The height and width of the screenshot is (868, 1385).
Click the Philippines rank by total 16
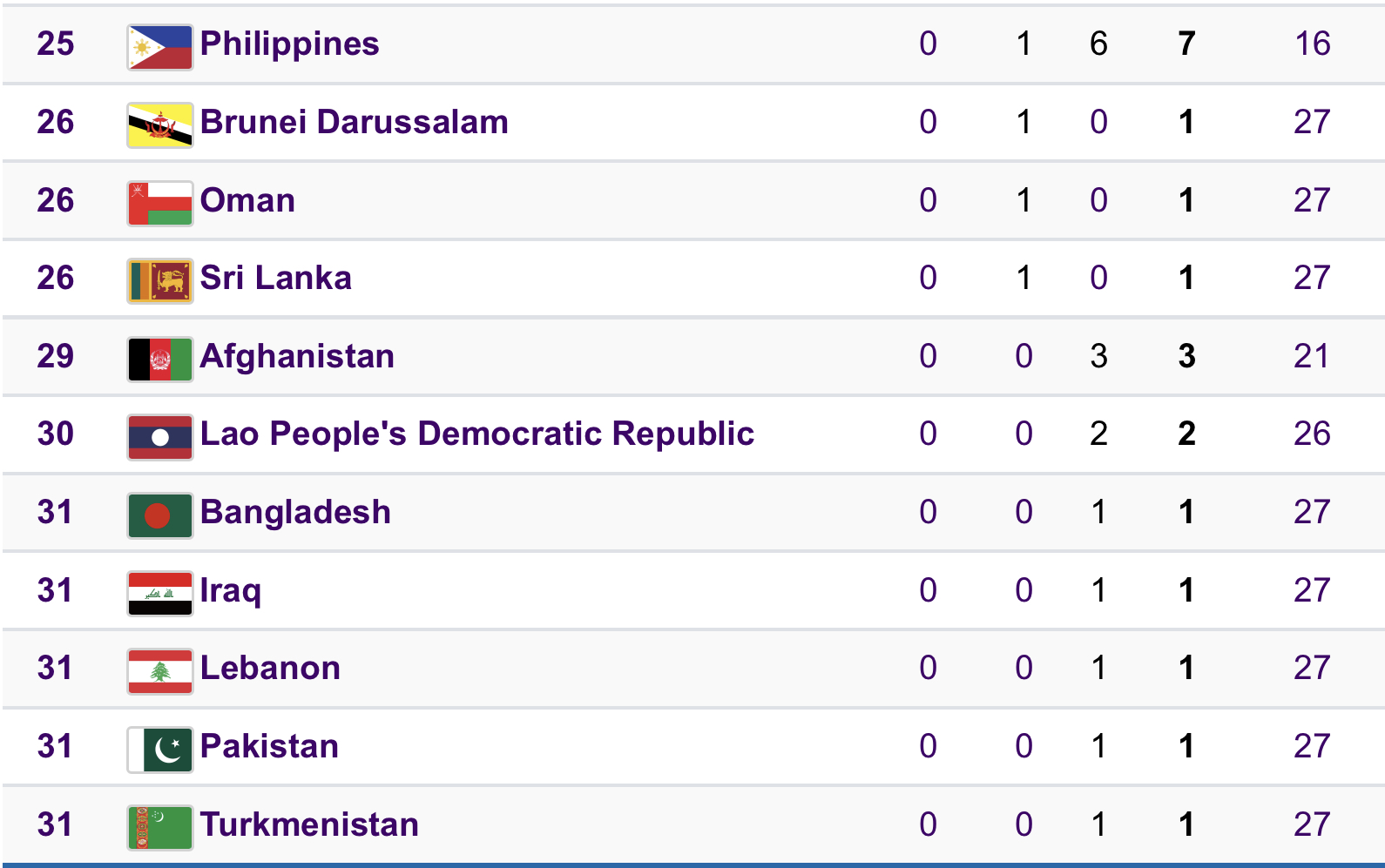point(1312,44)
